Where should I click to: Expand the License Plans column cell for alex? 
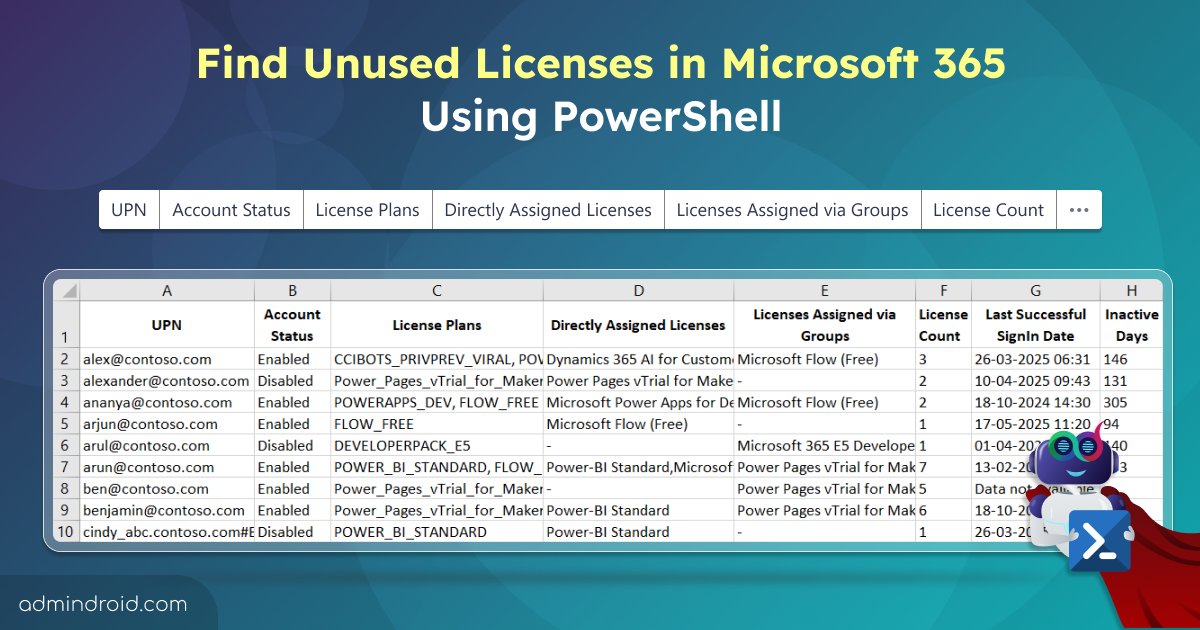(436, 359)
